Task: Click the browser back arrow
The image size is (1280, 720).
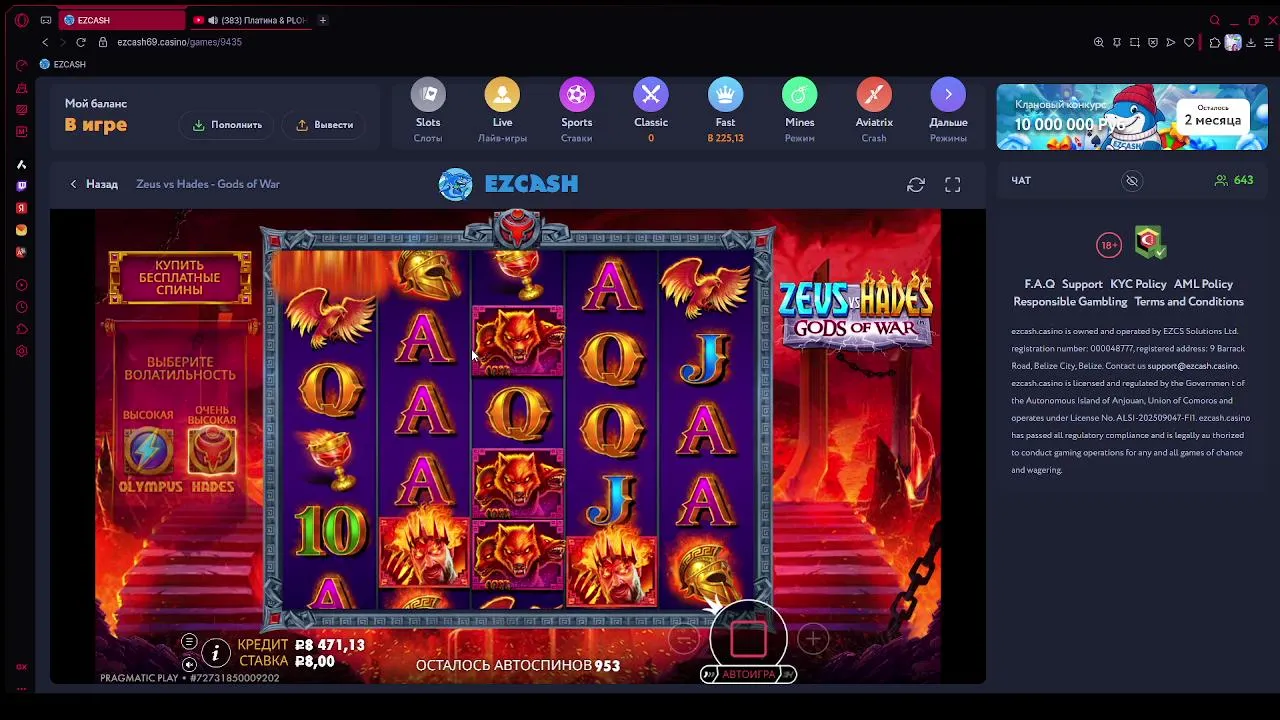Action: [x=45, y=42]
